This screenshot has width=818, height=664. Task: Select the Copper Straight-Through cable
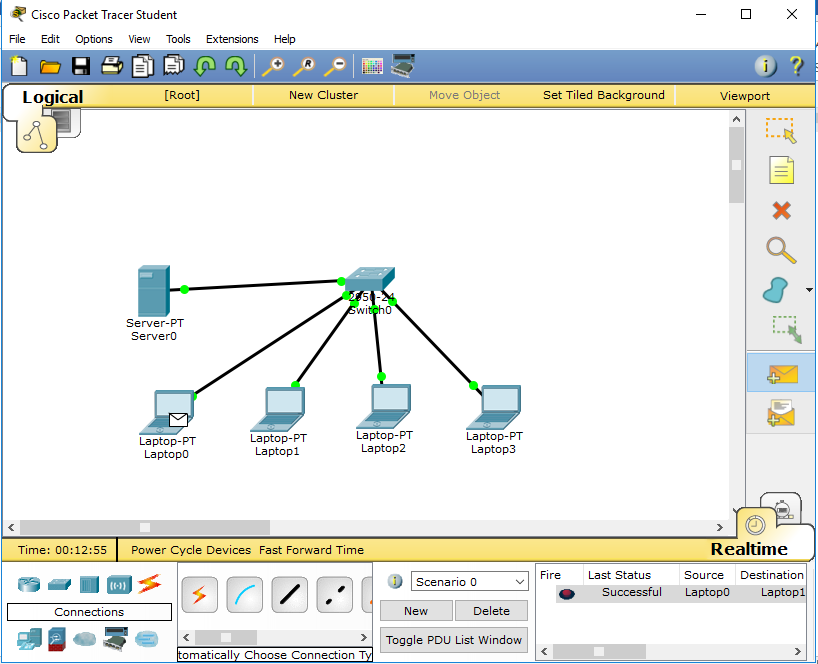(x=289, y=595)
